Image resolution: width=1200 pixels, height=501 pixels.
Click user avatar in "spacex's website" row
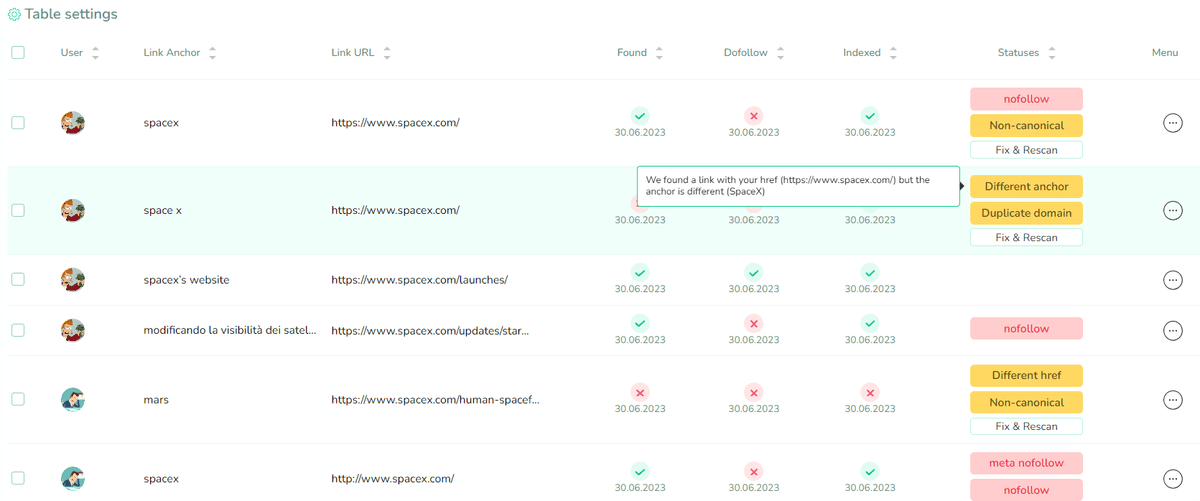(72, 280)
